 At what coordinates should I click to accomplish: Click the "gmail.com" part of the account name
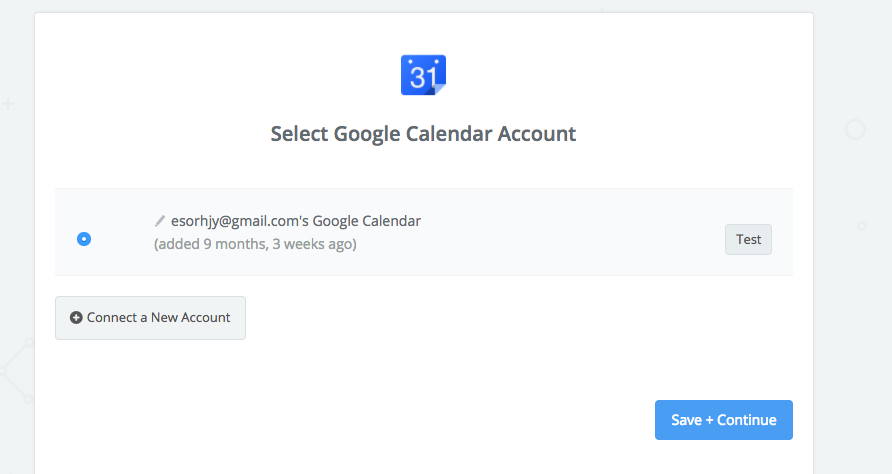tap(244, 221)
